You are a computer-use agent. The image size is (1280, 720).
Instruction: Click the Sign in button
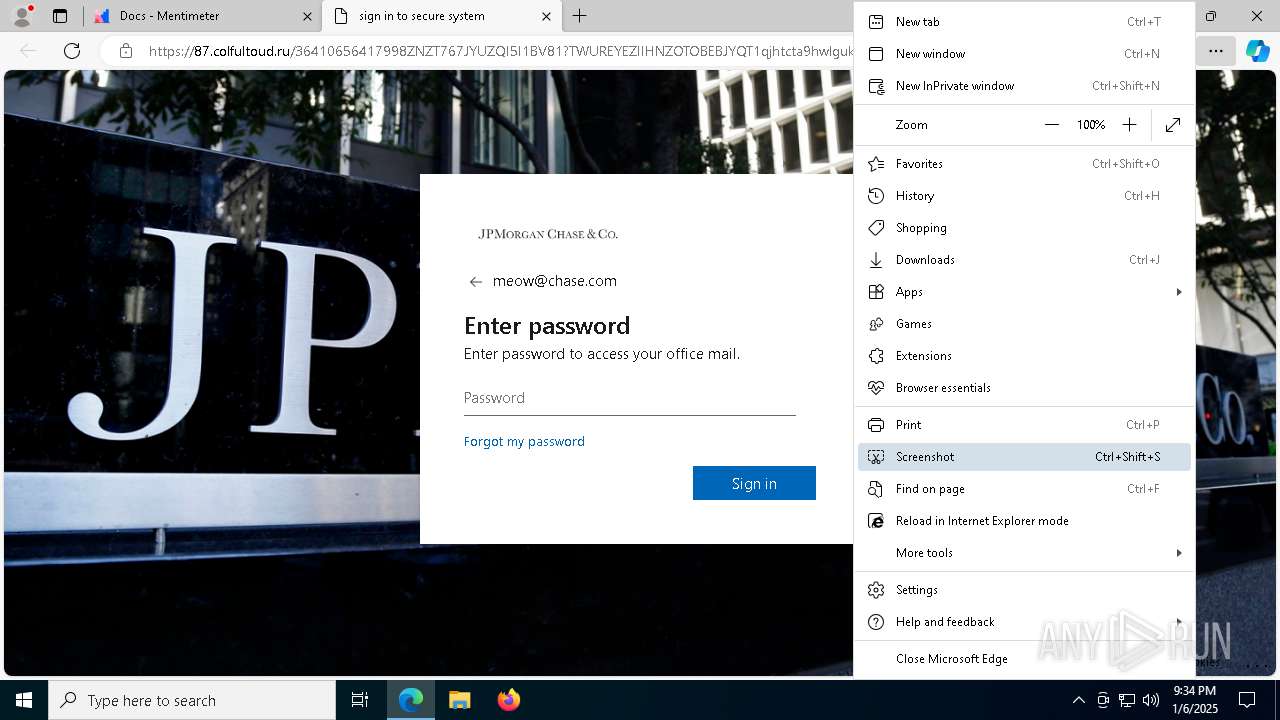754,483
